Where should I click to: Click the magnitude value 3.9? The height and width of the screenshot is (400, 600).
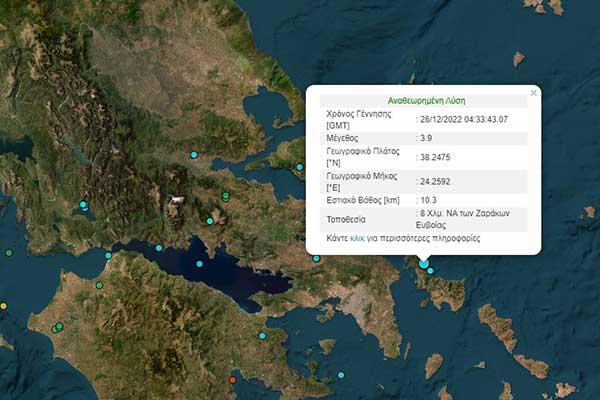pos(425,137)
